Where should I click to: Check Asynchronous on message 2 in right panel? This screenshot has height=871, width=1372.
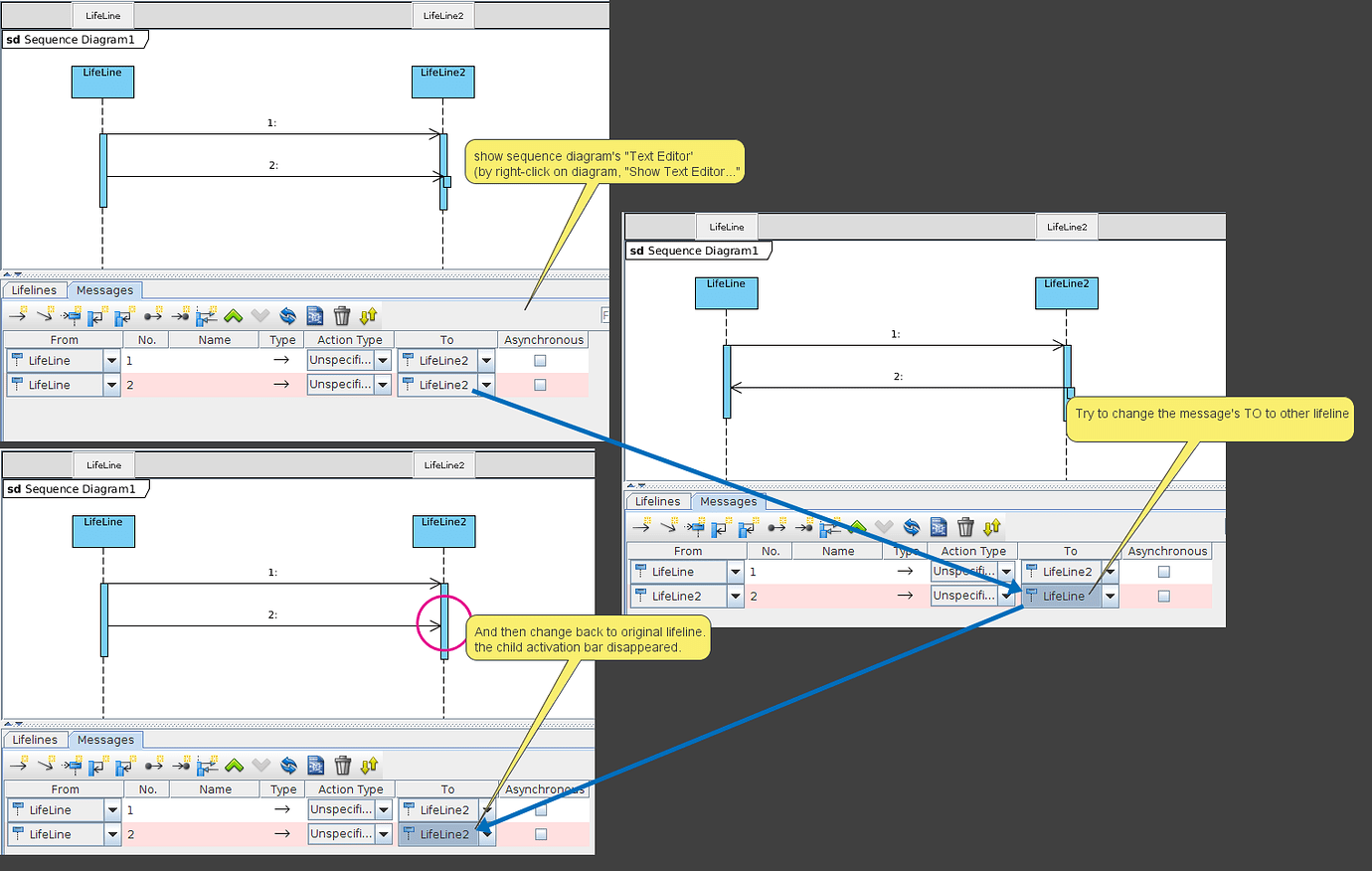point(1165,595)
